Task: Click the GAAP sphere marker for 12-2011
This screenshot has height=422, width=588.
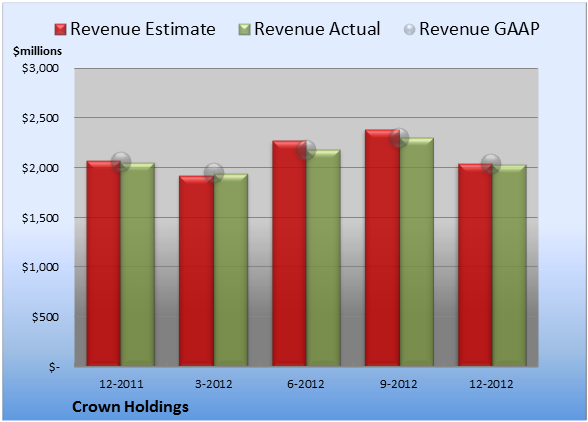Action: coord(121,162)
